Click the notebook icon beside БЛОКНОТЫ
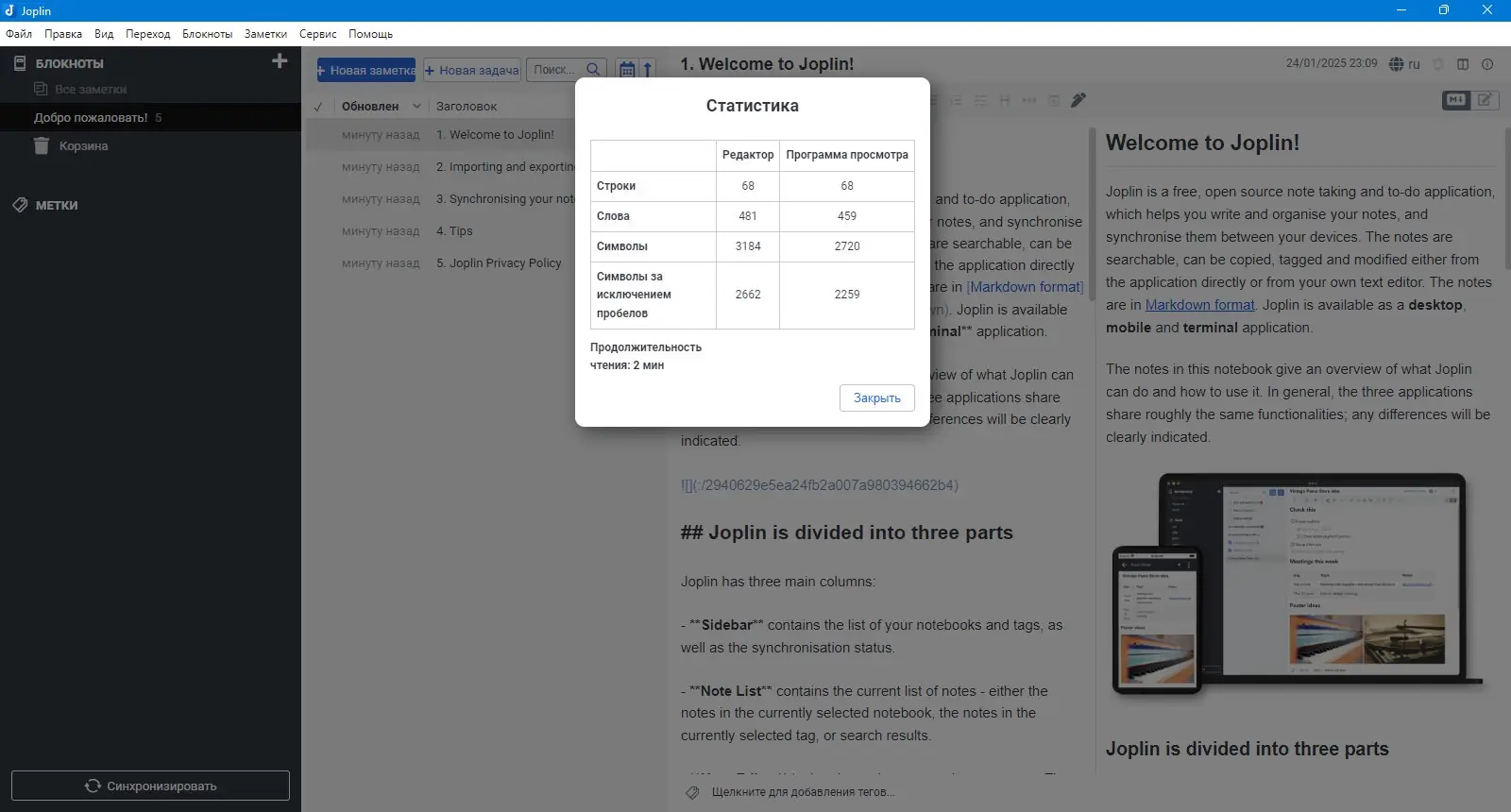This screenshot has width=1511, height=812. click(x=20, y=63)
